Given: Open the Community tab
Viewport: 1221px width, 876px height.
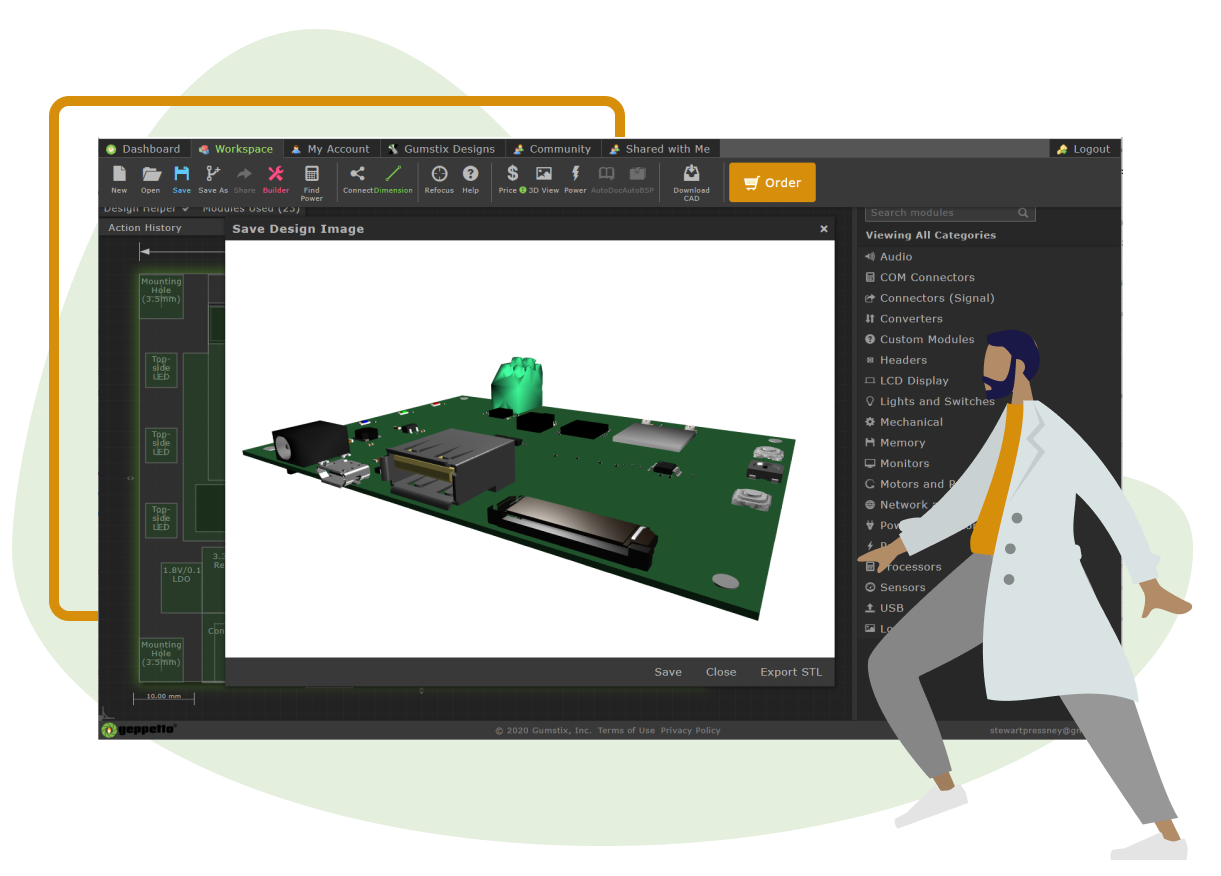Looking at the screenshot, I should click(552, 149).
